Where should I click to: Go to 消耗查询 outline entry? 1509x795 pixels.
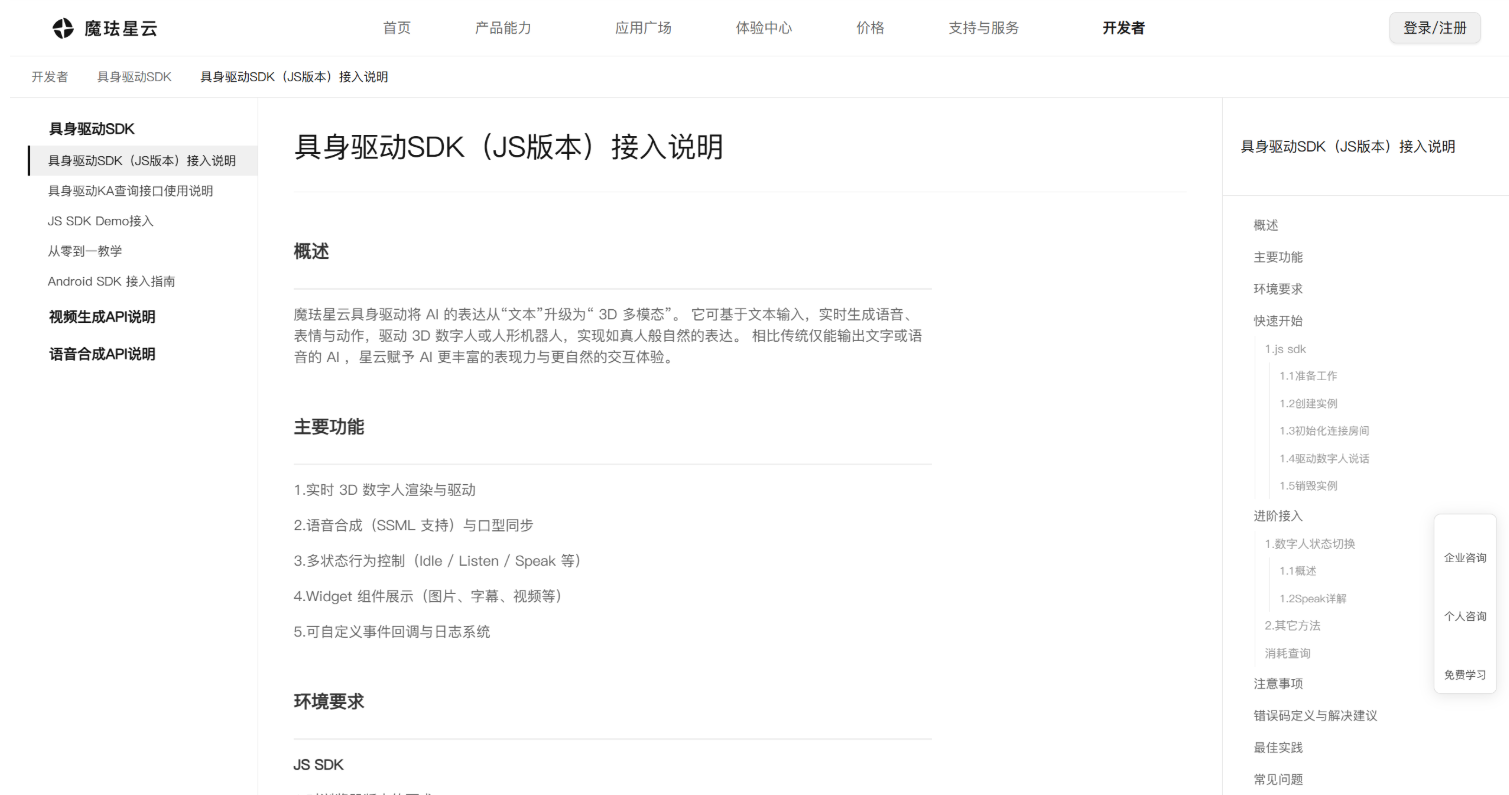[1287, 654]
